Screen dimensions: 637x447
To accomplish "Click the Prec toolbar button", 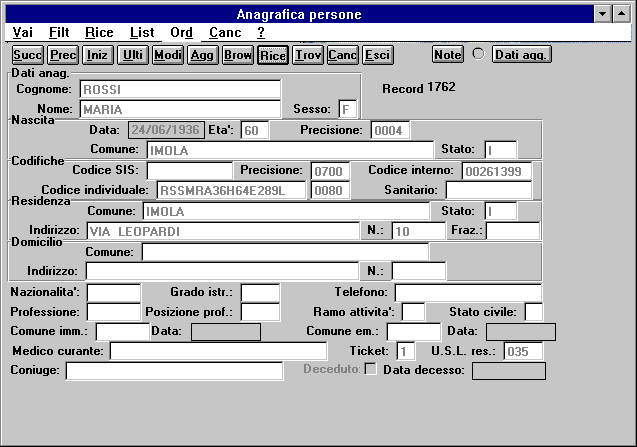I will point(63,55).
